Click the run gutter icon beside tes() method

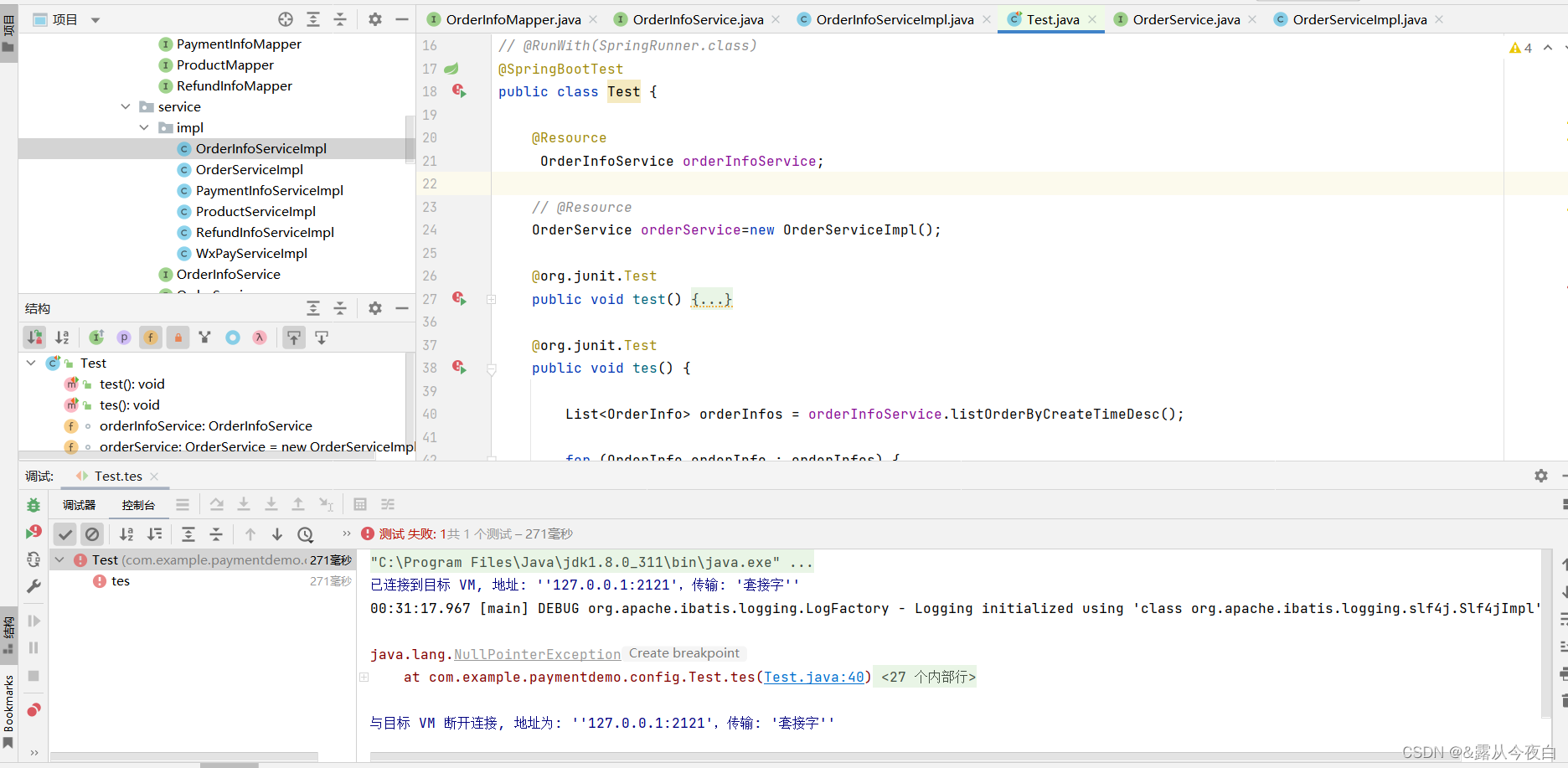pos(459,368)
